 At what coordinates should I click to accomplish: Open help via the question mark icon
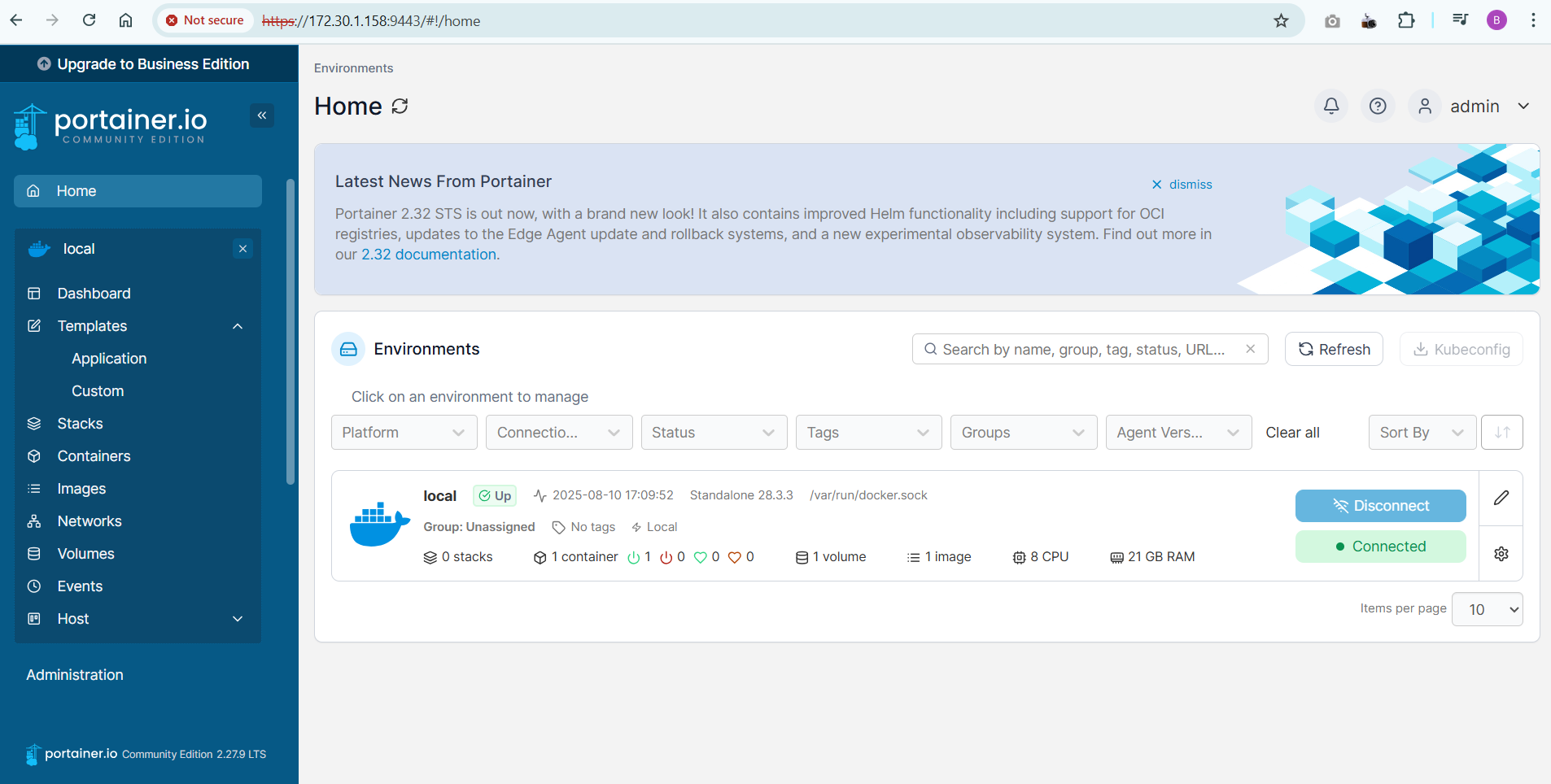click(1378, 107)
